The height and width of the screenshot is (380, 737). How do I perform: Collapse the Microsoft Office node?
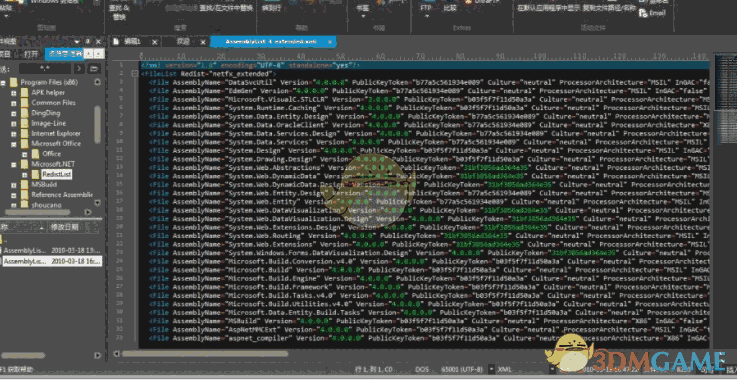pos(14,144)
